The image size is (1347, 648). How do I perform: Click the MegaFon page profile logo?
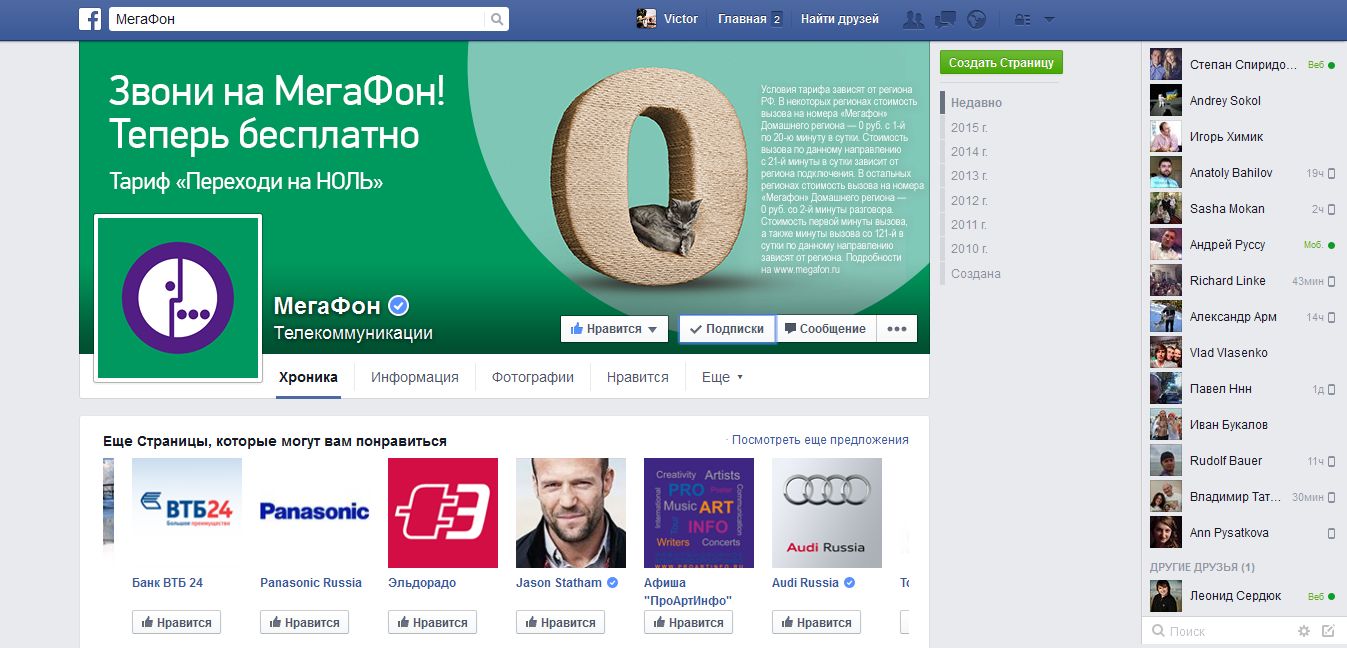178,298
